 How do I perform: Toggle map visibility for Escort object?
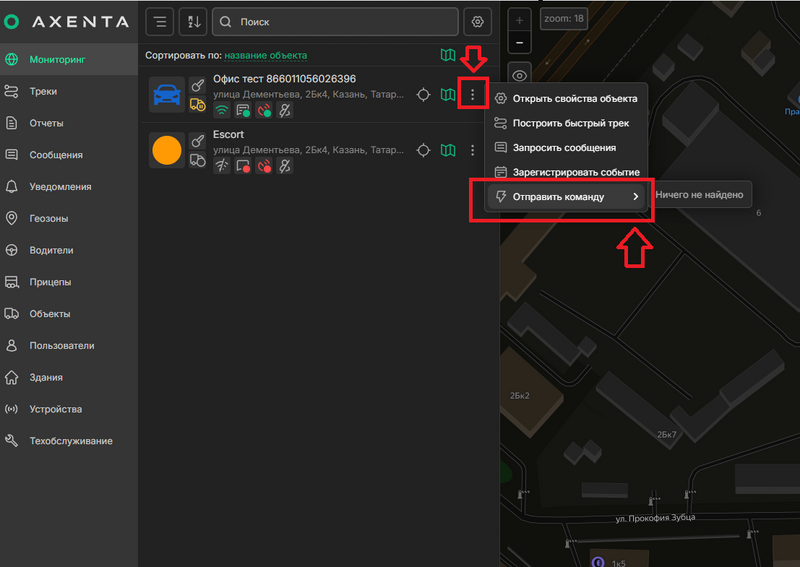[x=447, y=150]
